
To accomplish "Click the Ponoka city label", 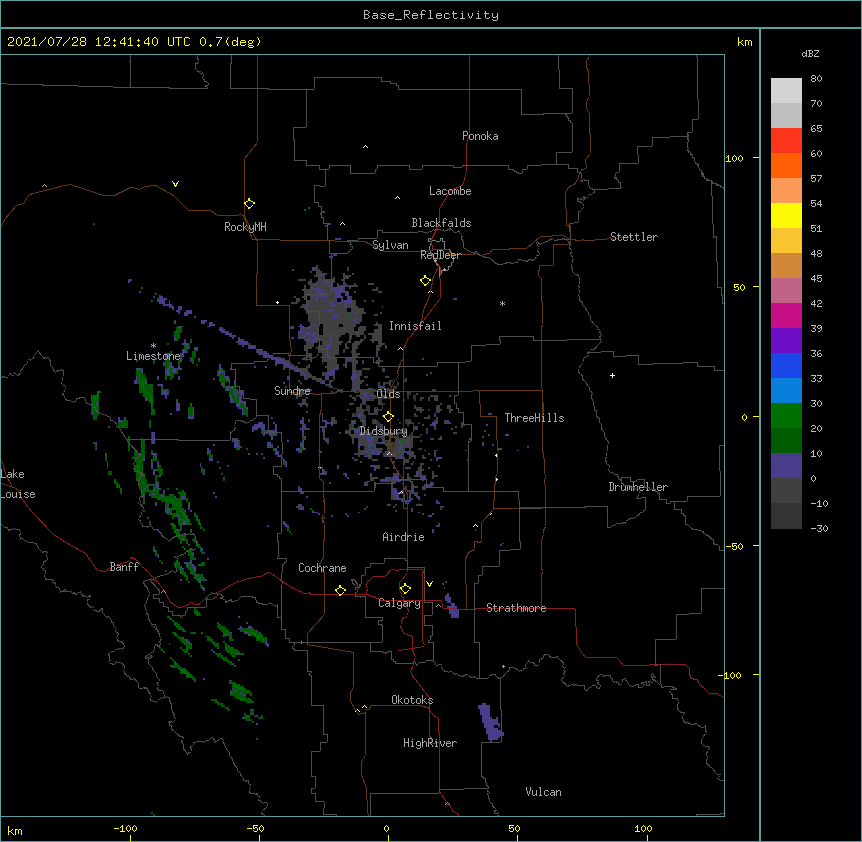I will (480, 136).
